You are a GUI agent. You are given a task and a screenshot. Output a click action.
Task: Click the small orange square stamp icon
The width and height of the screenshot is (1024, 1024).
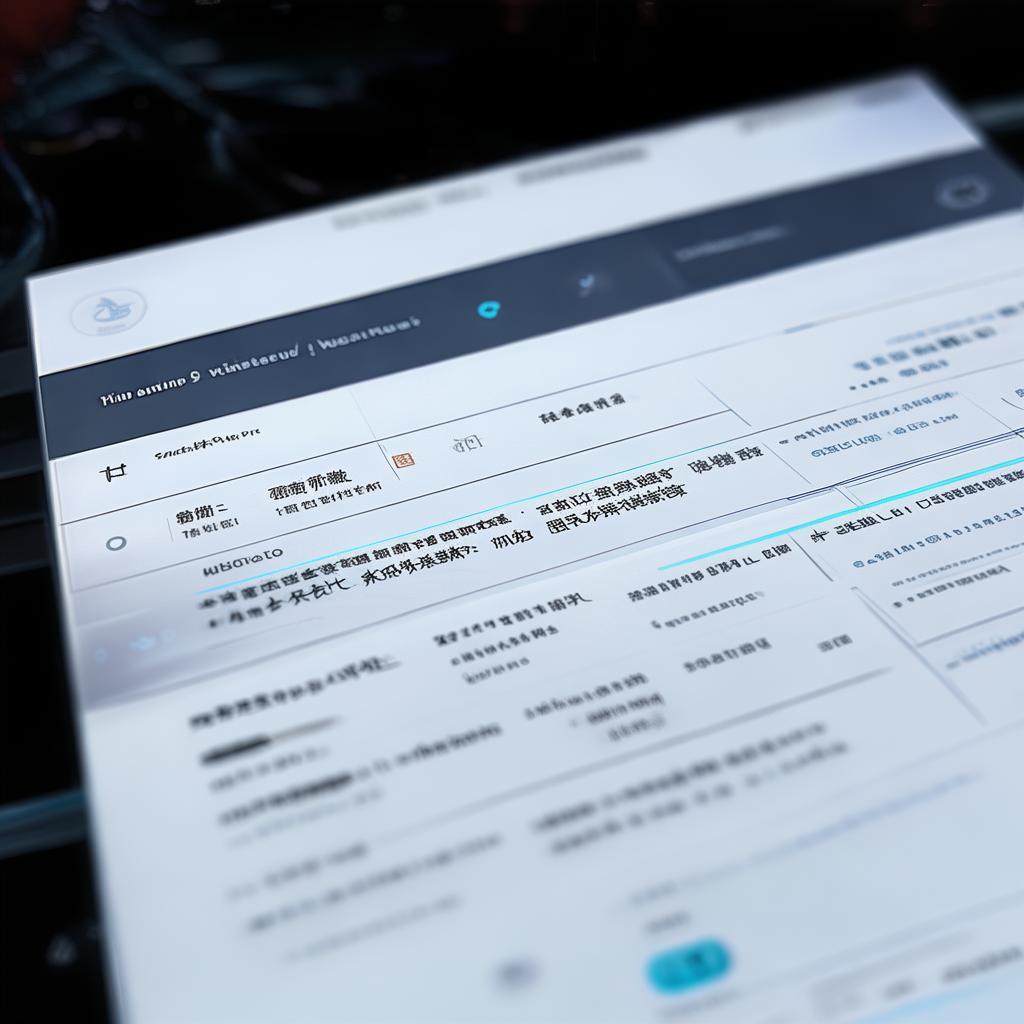[403, 460]
